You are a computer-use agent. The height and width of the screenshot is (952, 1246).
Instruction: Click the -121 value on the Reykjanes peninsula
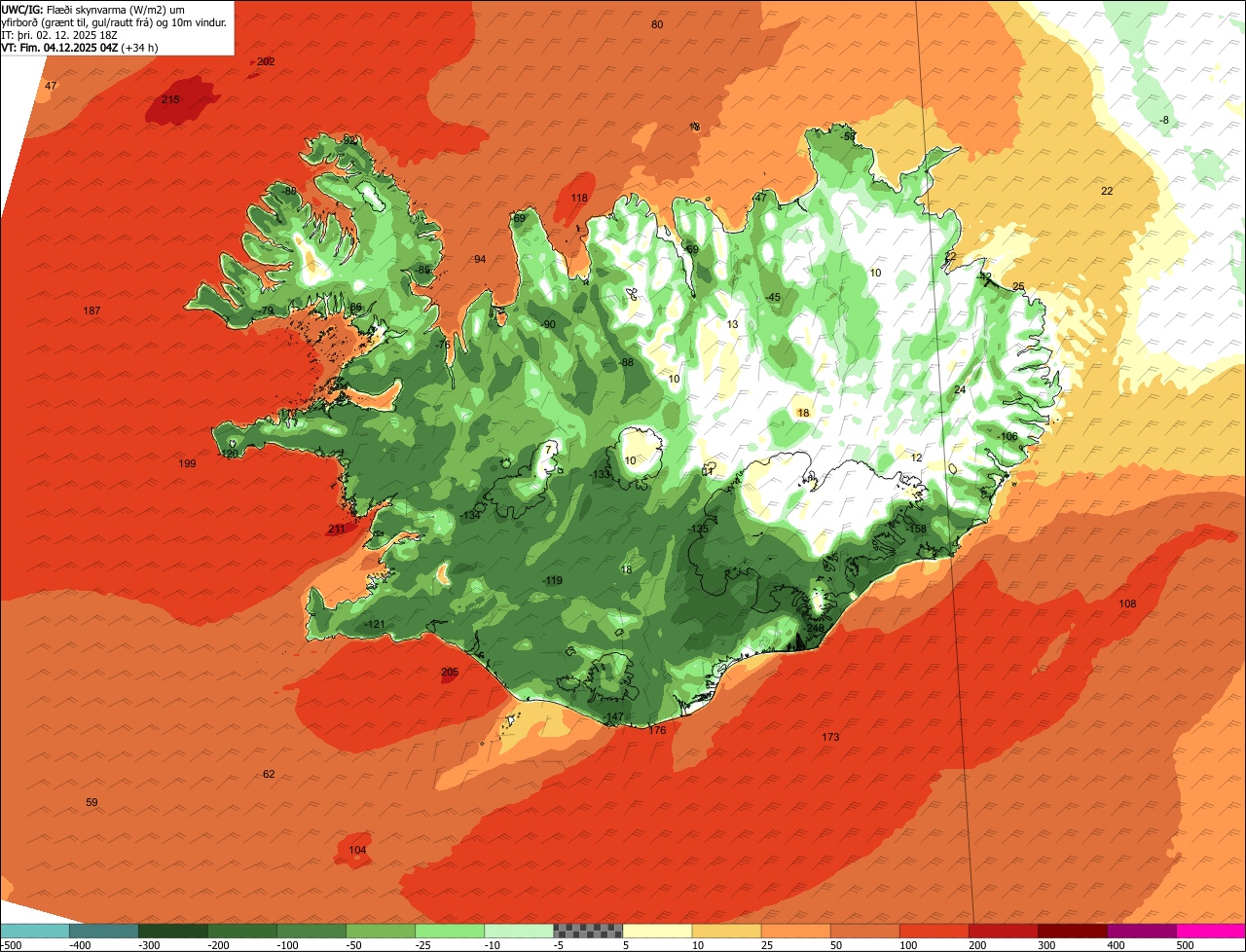pyautogui.click(x=375, y=624)
